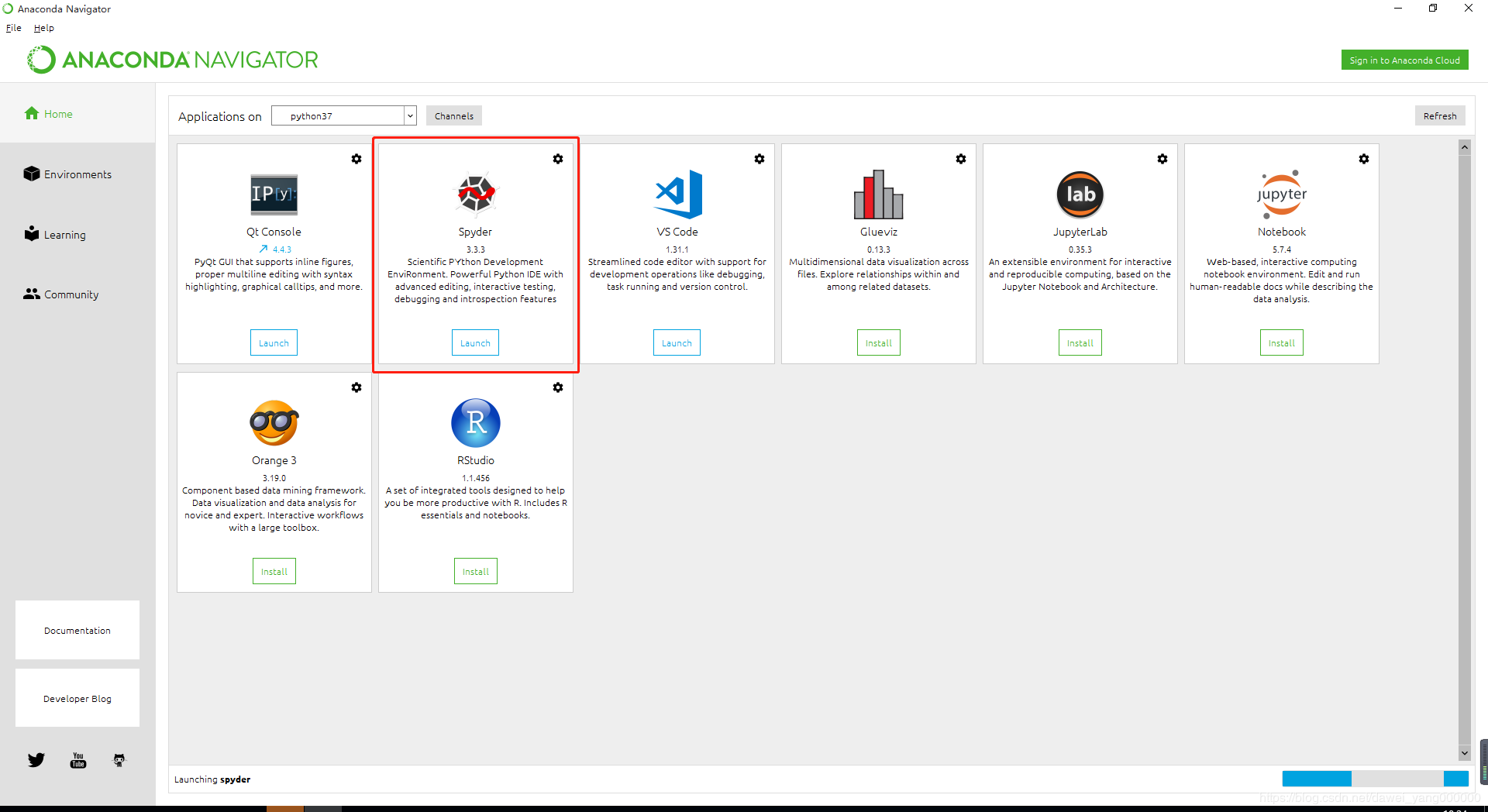Open JupyterLab settings gear

[1162, 159]
